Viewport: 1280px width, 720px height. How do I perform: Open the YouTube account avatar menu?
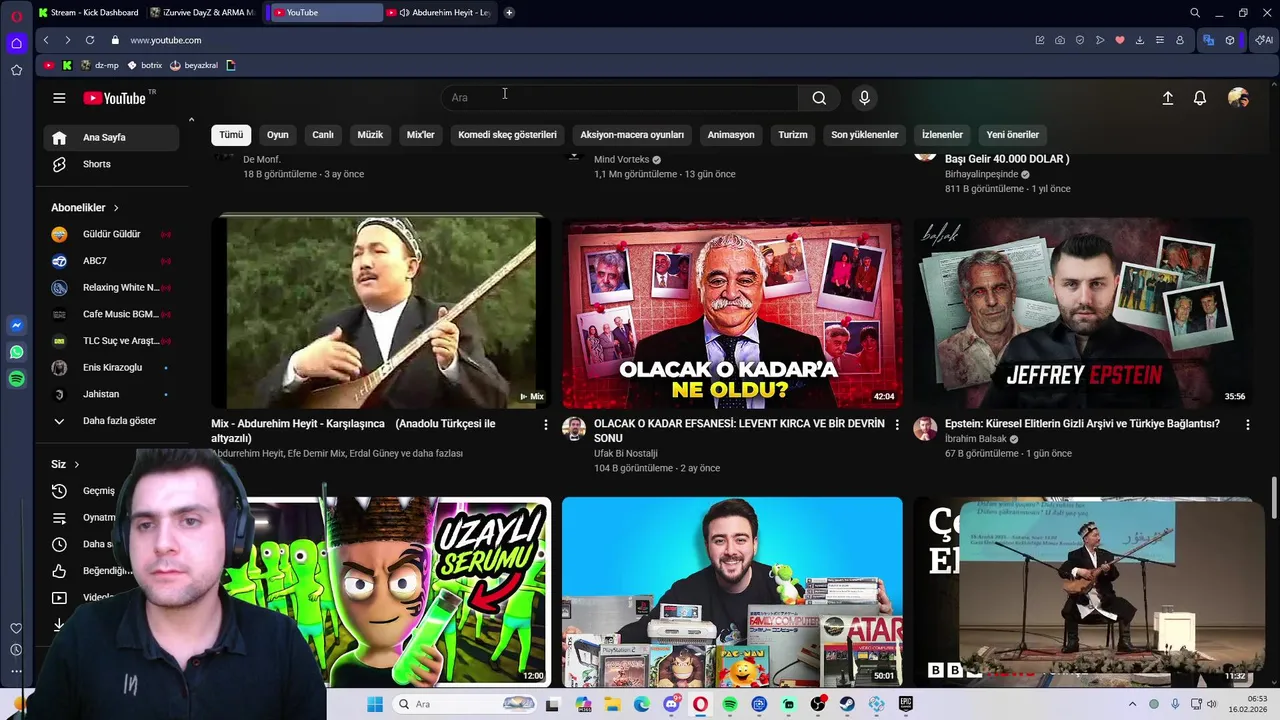coord(1238,98)
